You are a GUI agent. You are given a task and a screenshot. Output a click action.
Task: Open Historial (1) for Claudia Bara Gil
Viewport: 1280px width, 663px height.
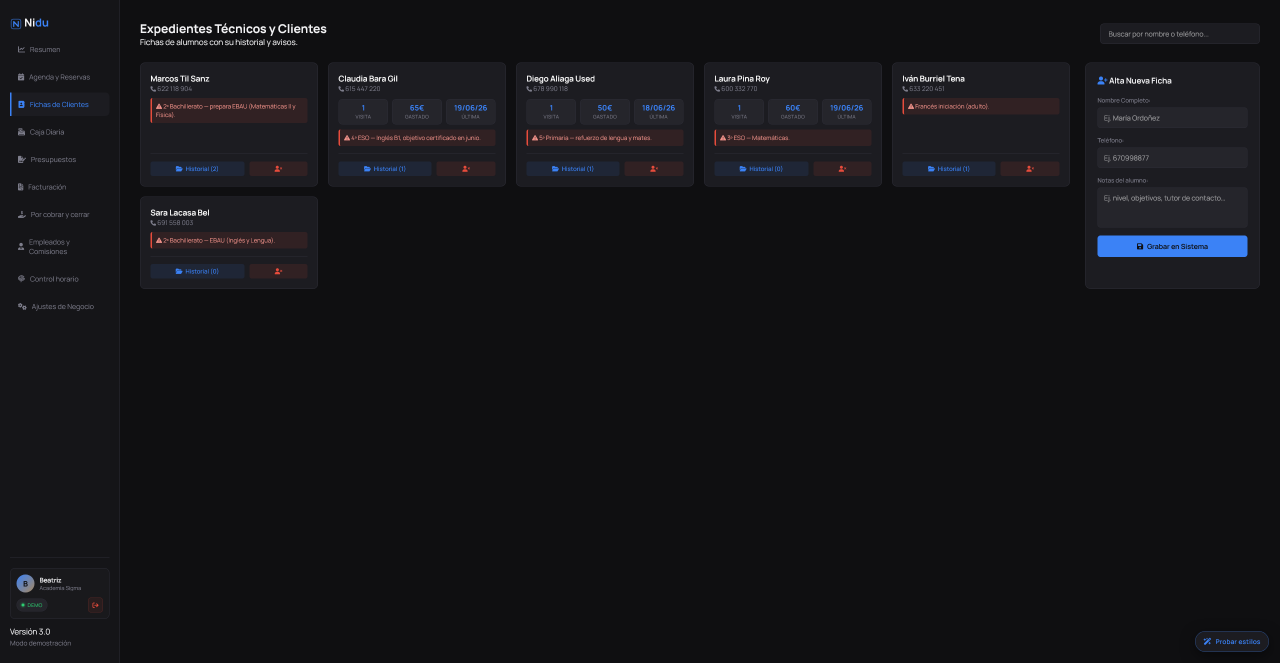(x=385, y=169)
